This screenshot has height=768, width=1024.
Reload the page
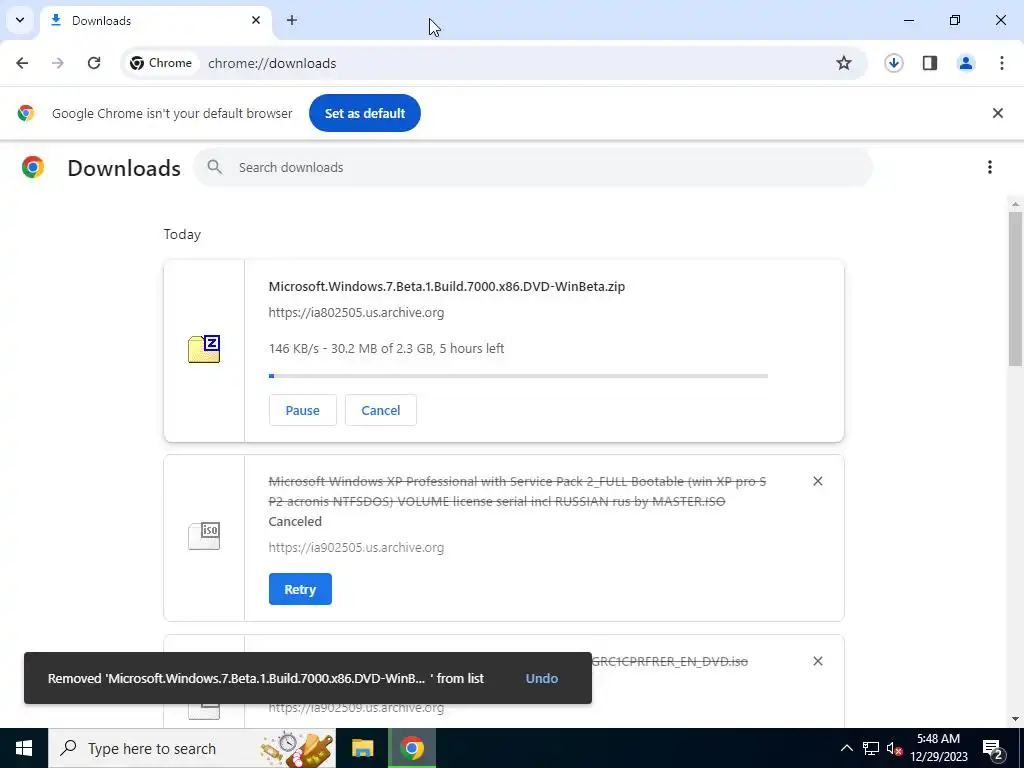click(x=94, y=63)
